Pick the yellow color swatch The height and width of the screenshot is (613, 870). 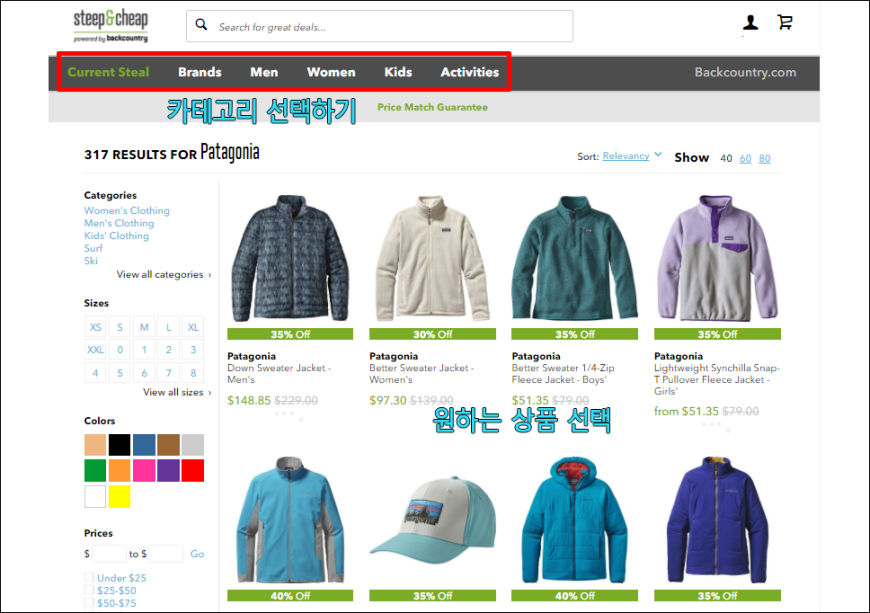tap(119, 497)
